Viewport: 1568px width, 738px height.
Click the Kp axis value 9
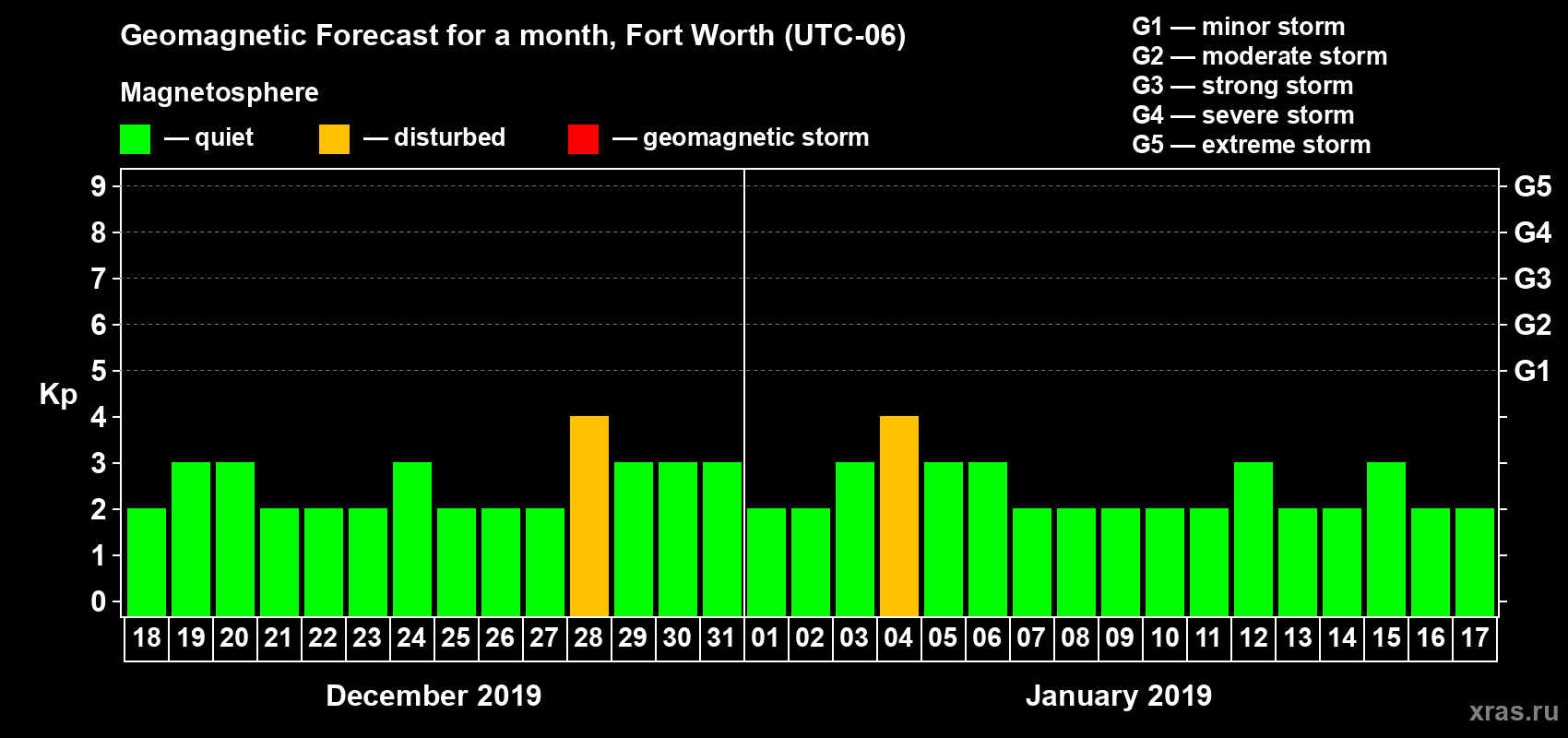coord(98,186)
